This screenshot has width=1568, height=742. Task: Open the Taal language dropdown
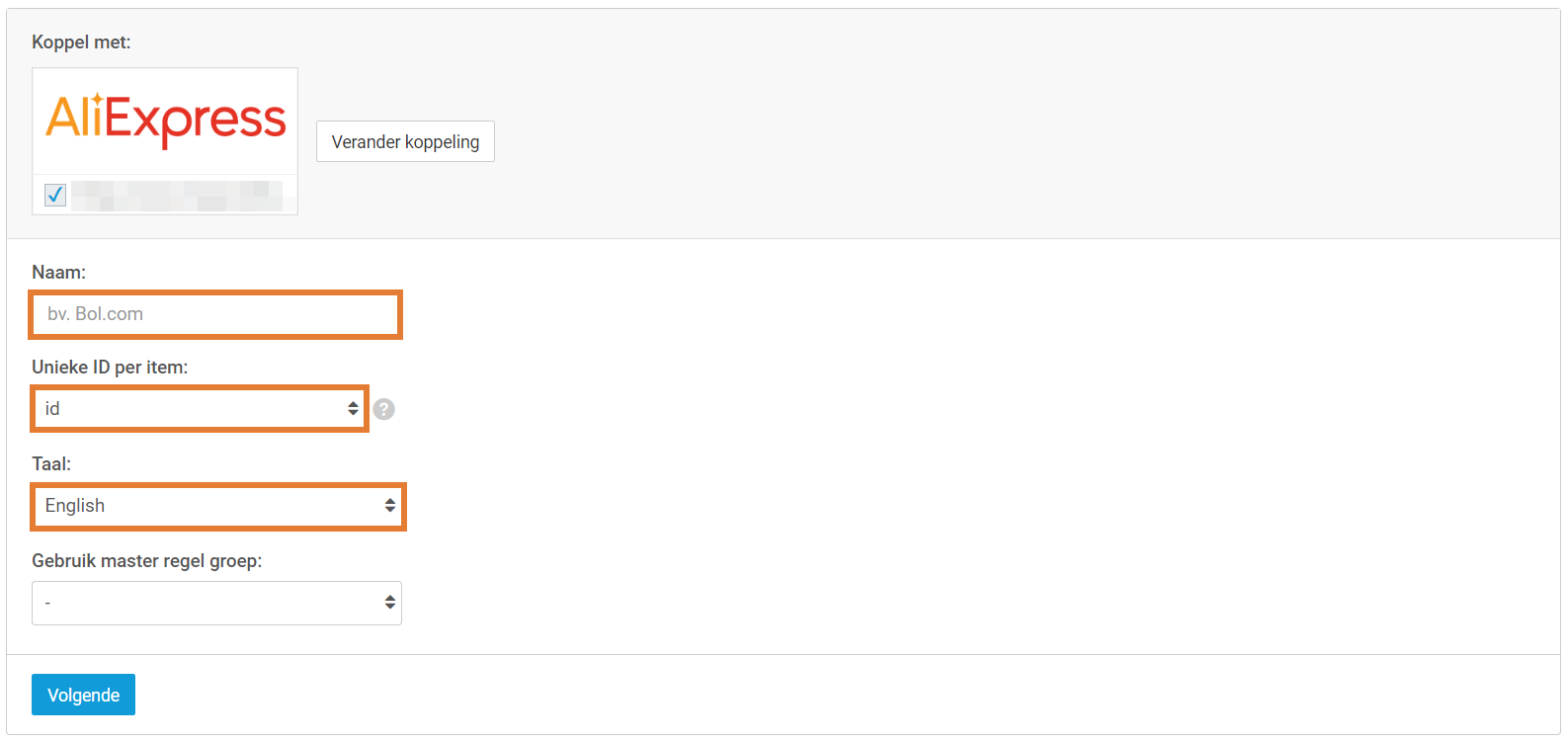click(x=217, y=506)
